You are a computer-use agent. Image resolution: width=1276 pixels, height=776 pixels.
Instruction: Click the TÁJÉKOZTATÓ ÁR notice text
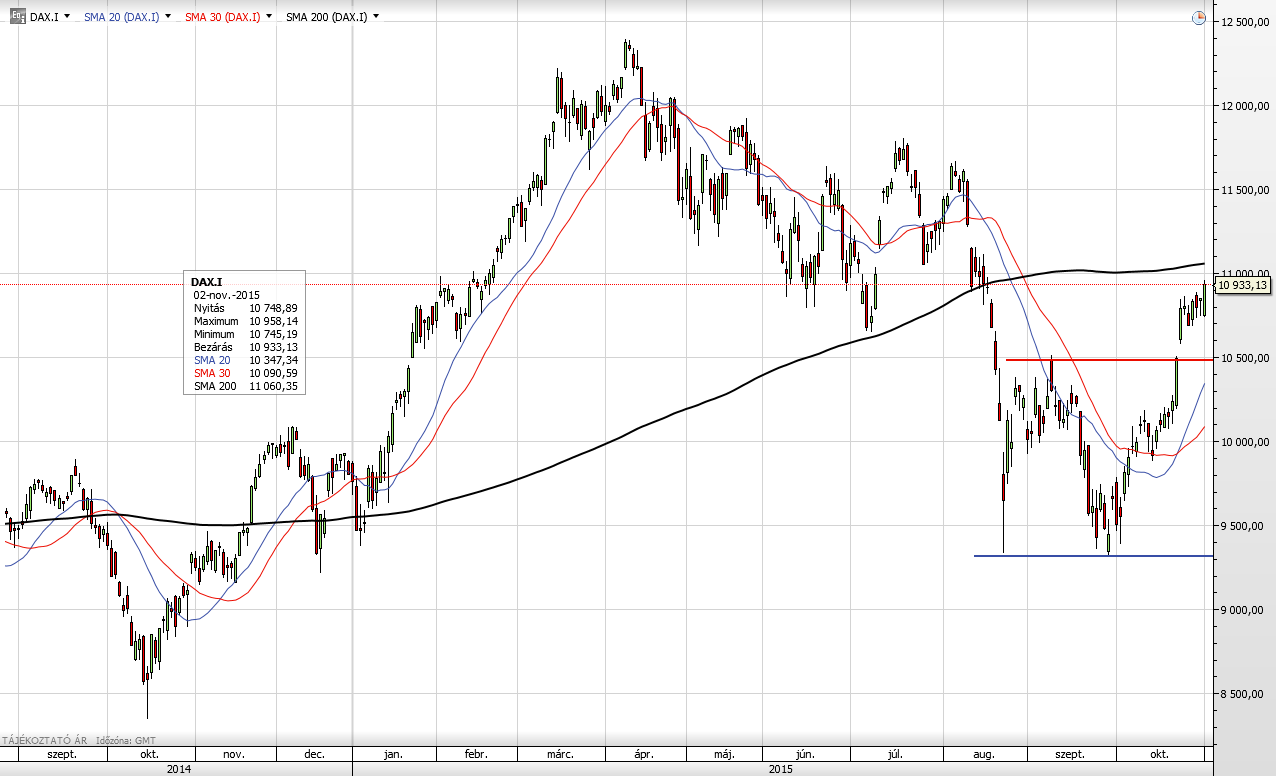coord(43,740)
